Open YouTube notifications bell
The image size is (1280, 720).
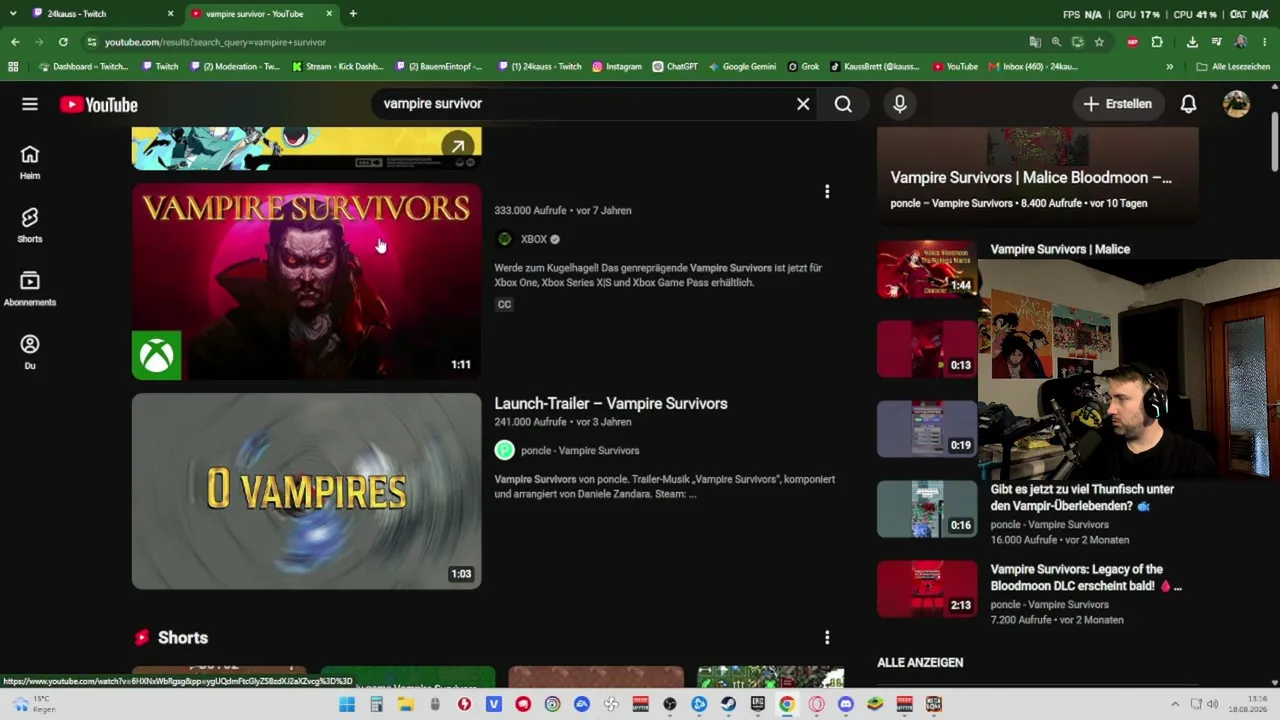click(x=1188, y=104)
